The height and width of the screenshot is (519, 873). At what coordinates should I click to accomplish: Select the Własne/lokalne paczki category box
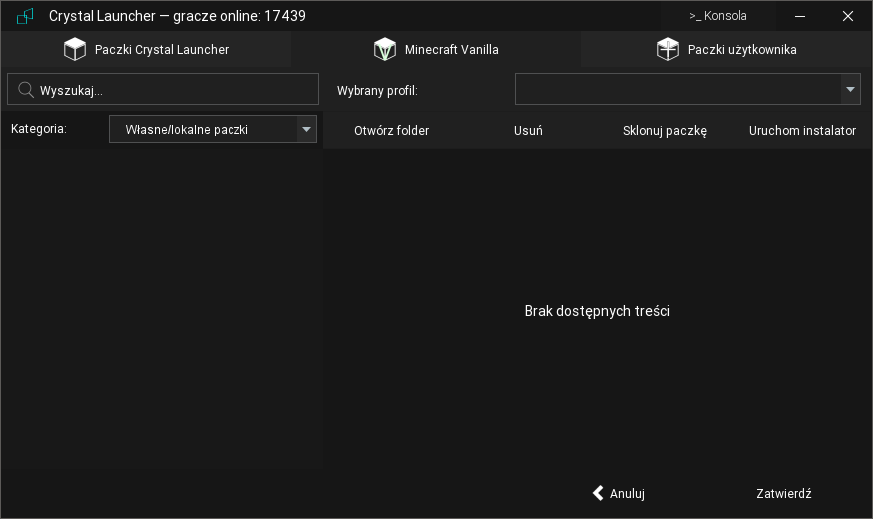click(x=202, y=129)
